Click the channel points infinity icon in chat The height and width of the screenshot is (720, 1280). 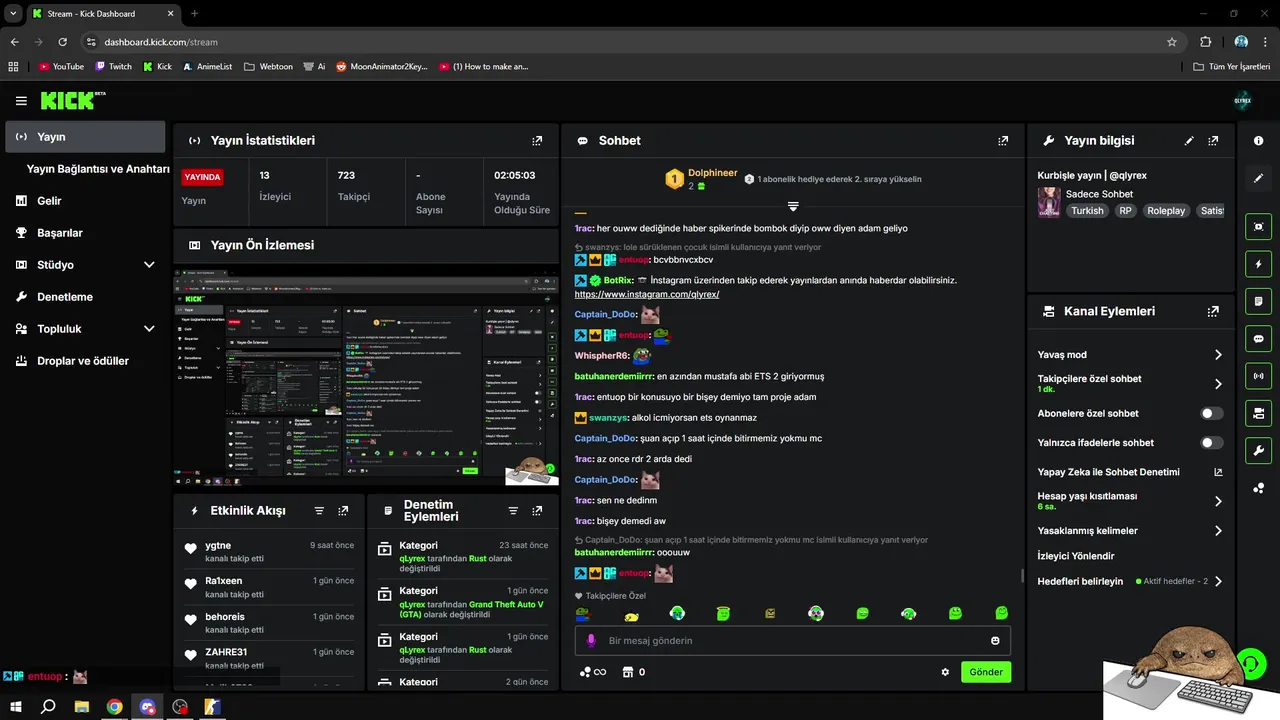(x=594, y=672)
